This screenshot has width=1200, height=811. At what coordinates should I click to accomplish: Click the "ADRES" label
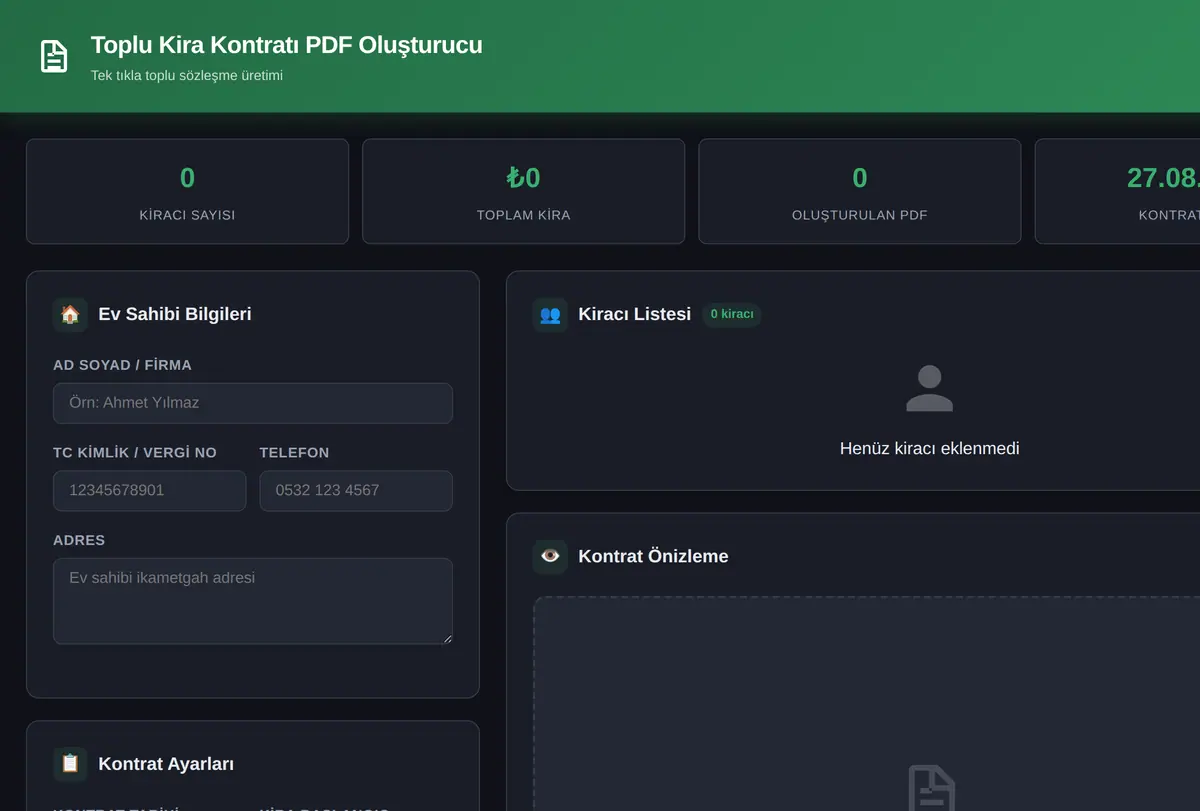79,540
